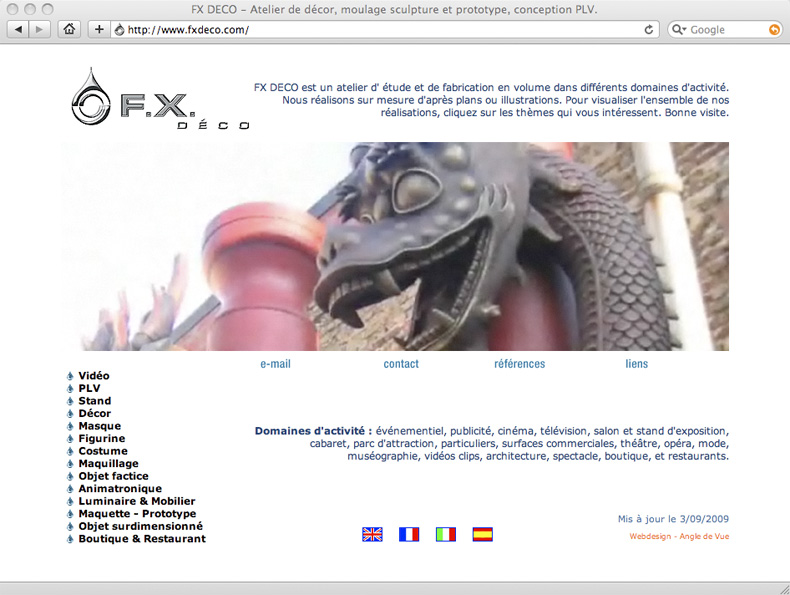Switch language using the French flag
Screen dimensions: 790x595
pyautogui.click(x=409, y=534)
